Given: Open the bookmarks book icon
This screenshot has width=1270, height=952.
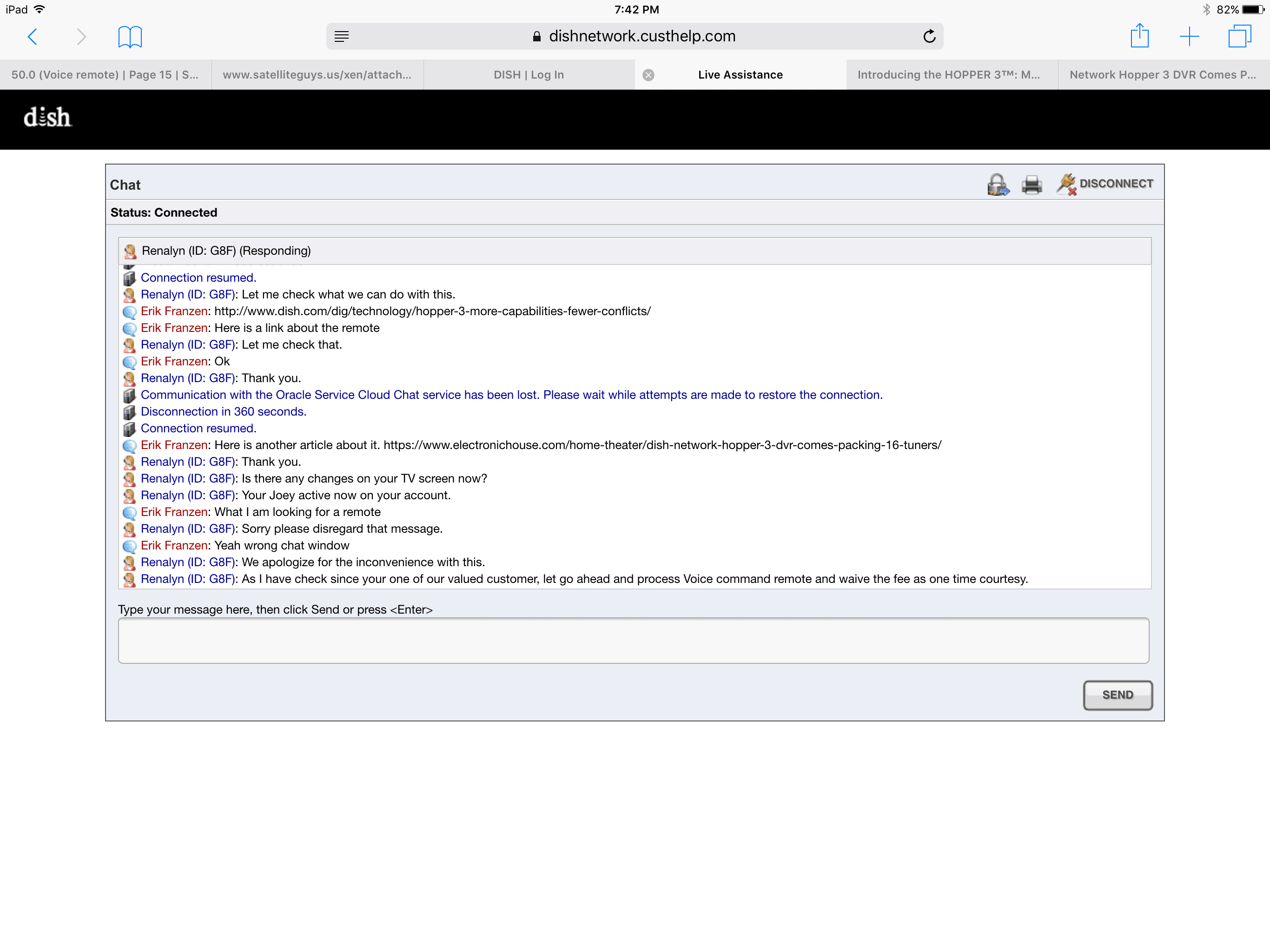Looking at the screenshot, I should pos(130,37).
